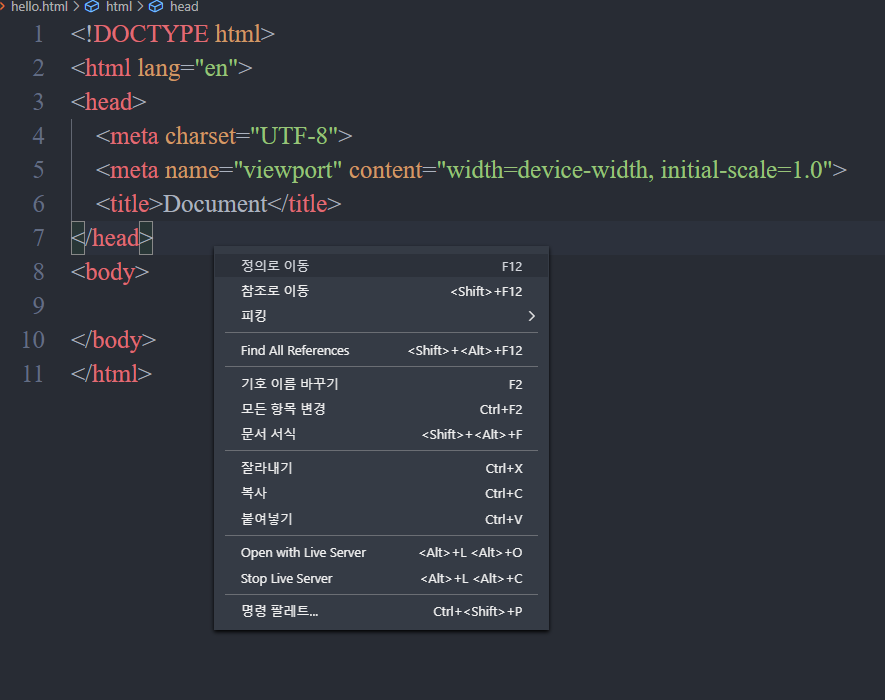885x700 pixels.
Task: Click the closing '</head>' tag
Action: (x=112, y=238)
